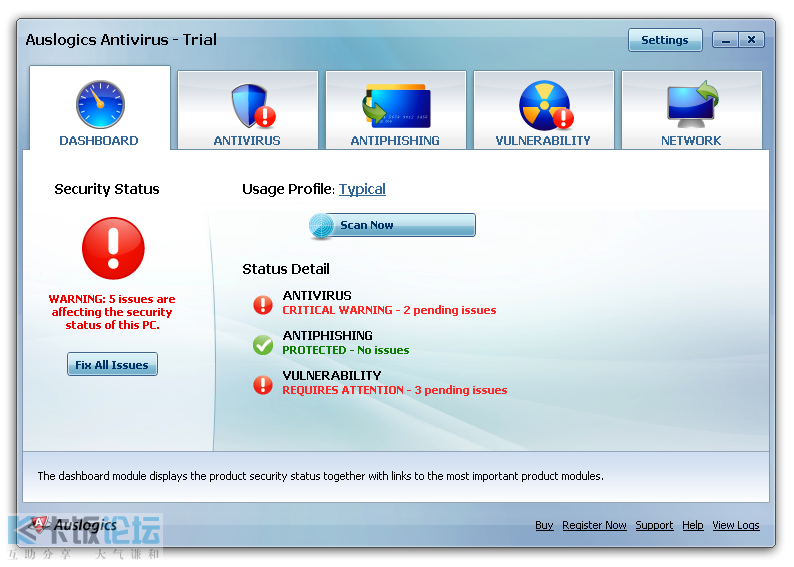Click the large red Security Status warning icon
This screenshot has width=794, height=567.
pos(113,248)
